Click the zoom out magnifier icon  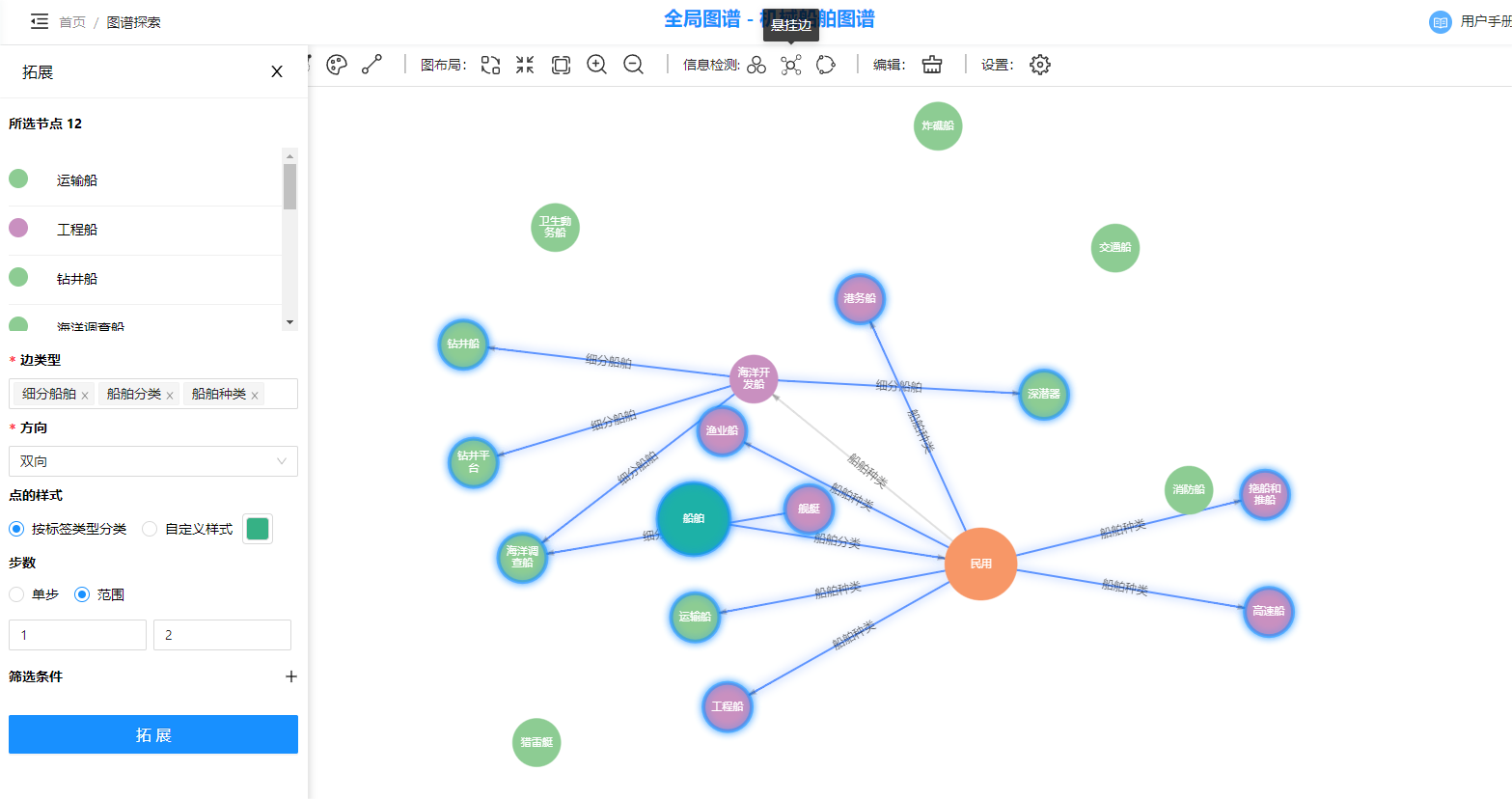pyautogui.click(x=634, y=65)
